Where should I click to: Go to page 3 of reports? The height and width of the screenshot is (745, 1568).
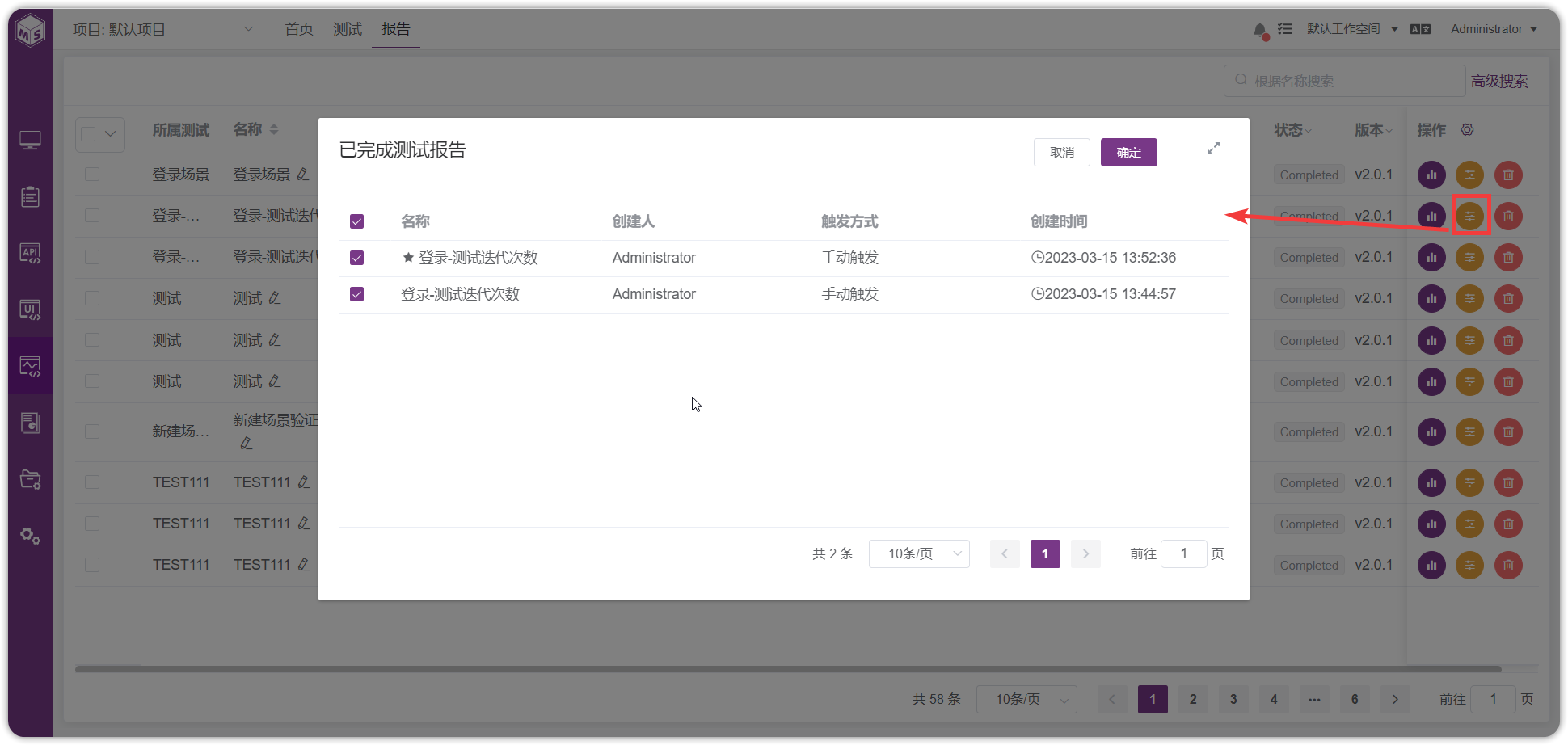(x=1233, y=699)
